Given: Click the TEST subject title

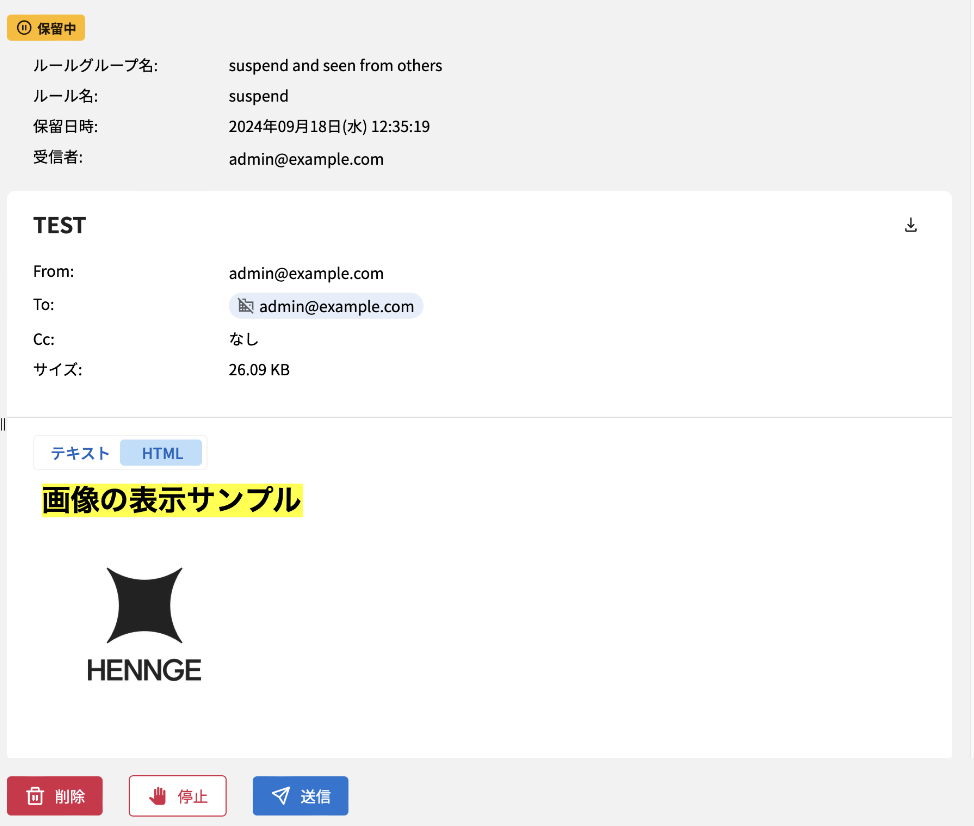Looking at the screenshot, I should click(60, 225).
